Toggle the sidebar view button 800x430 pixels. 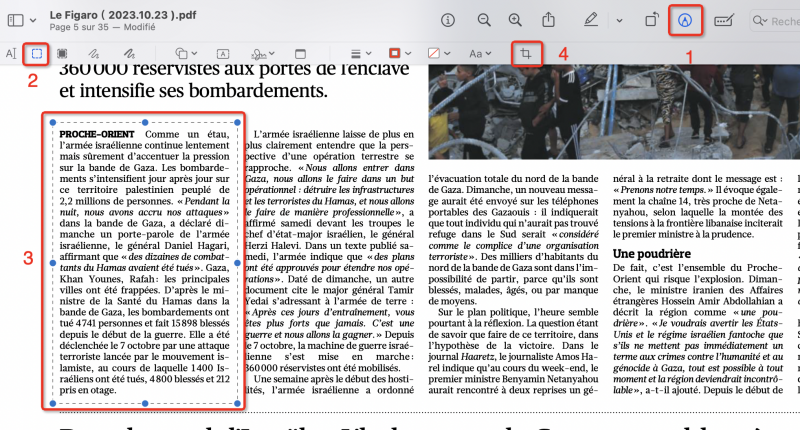pyautogui.click(x=15, y=20)
